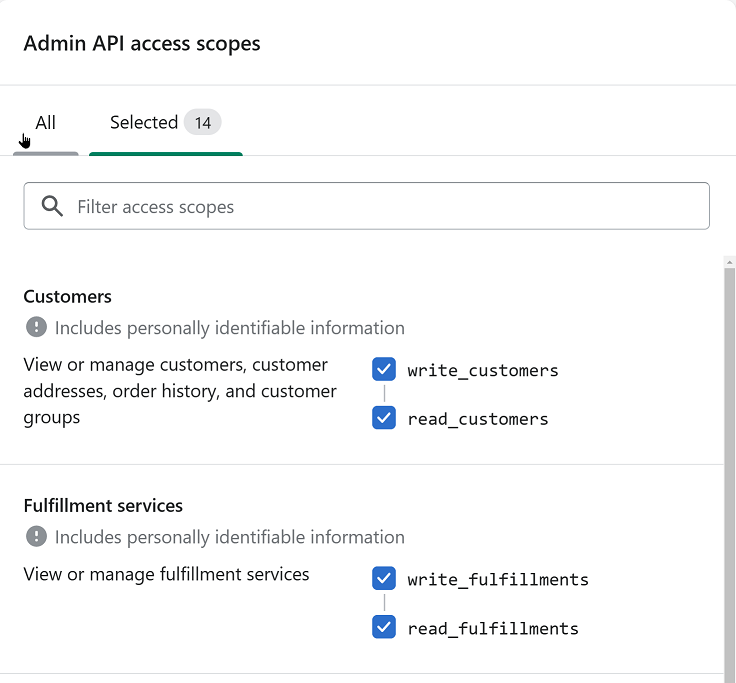Click the write_customers scope label
This screenshot has height=683, width=736.
click(x=483, y=371)
